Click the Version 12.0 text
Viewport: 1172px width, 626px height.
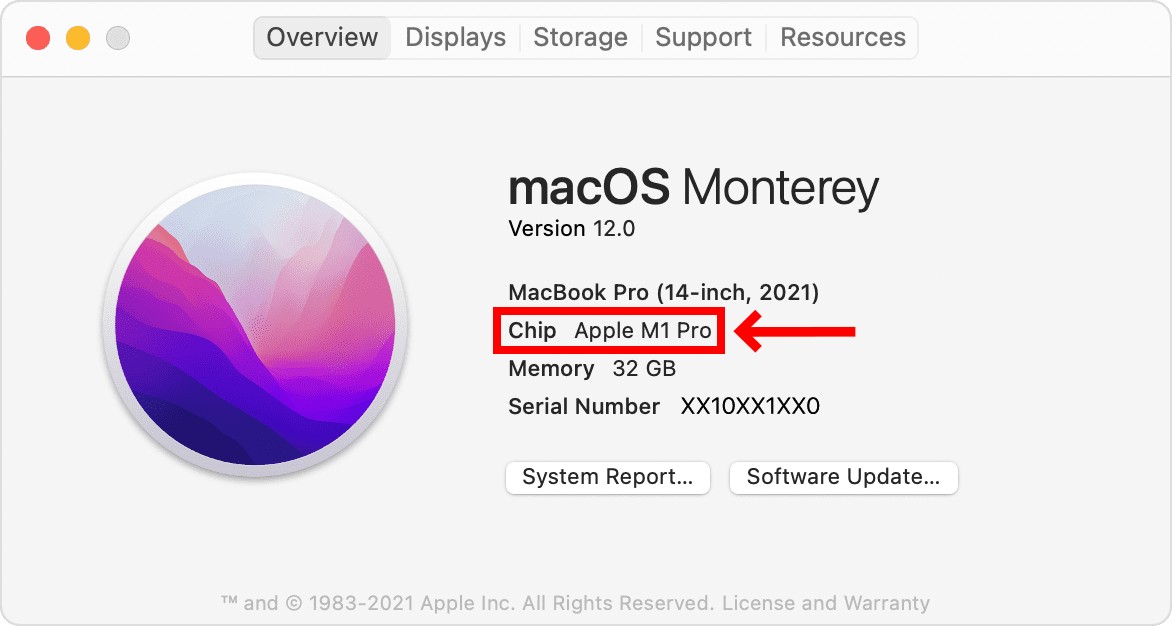pos(572,229)
